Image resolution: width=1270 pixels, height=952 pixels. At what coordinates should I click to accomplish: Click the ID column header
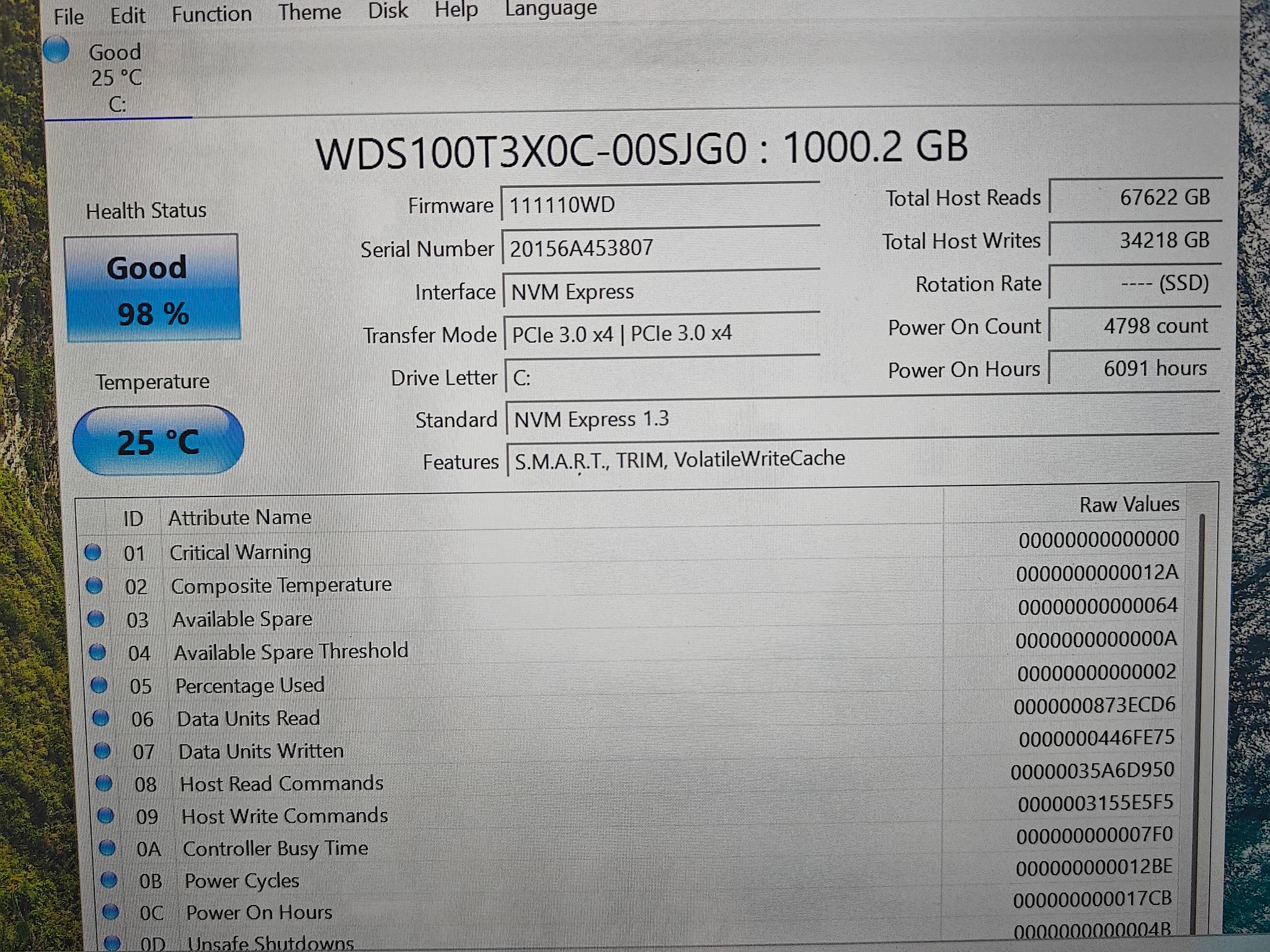tap(133, 518)
